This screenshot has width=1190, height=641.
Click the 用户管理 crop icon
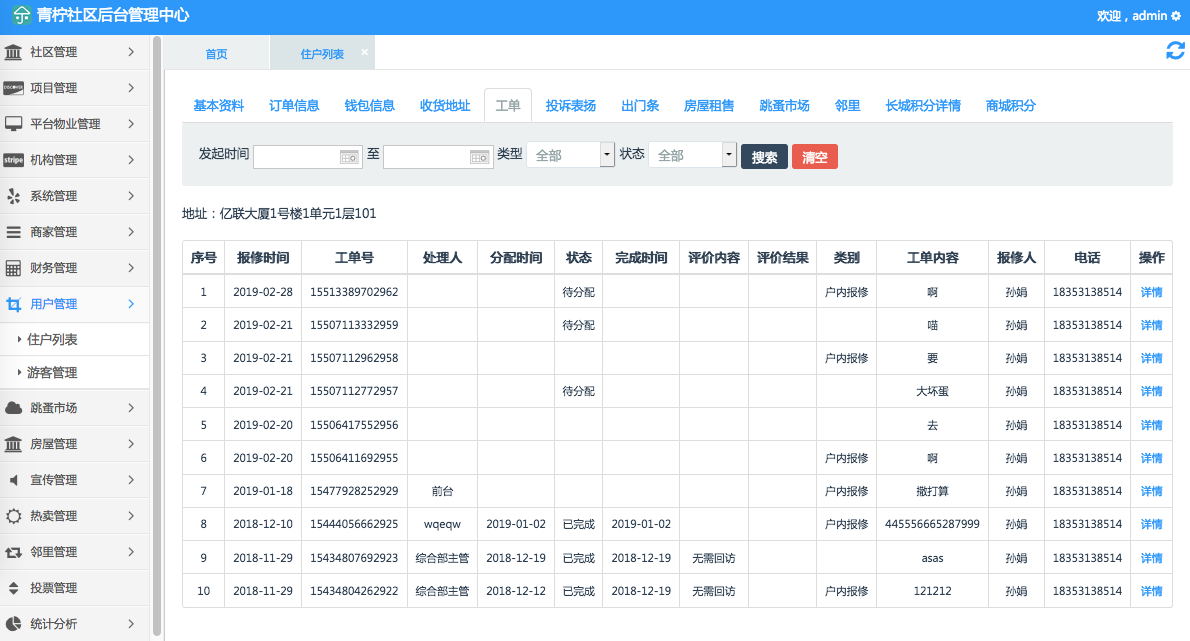[x=13, y=304]
